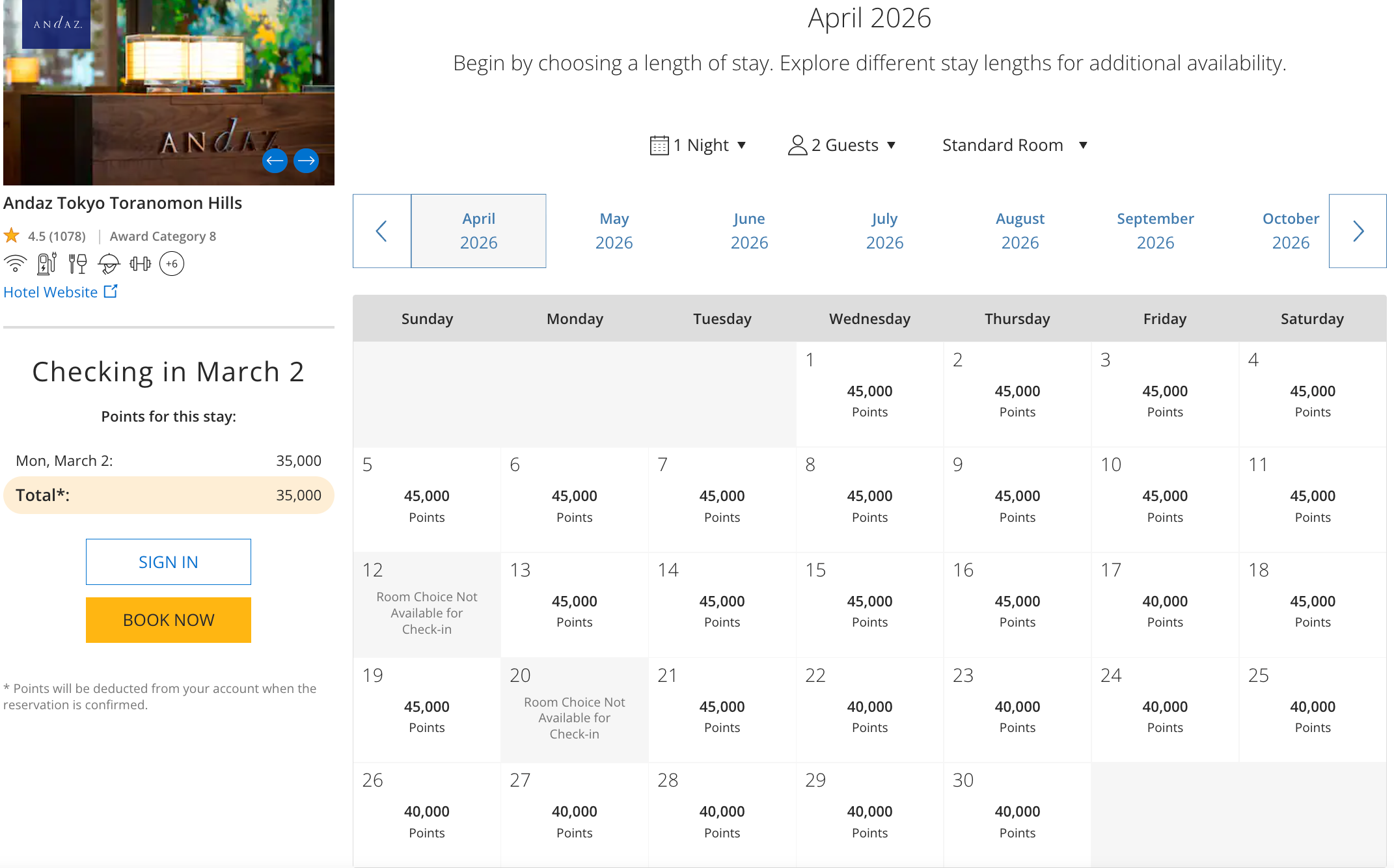Show the +6 more amenities
Viewport: 1394px width, 868px height.
click(x=172, y=264)
